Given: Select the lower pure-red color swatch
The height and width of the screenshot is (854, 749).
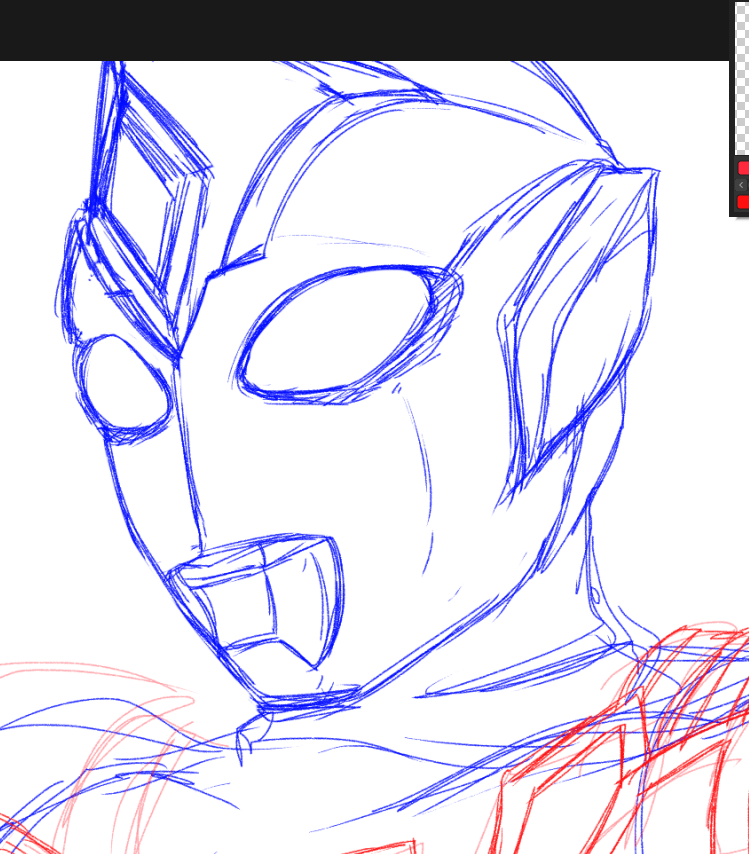Looking at the screenshot, I should click(744, 203).
